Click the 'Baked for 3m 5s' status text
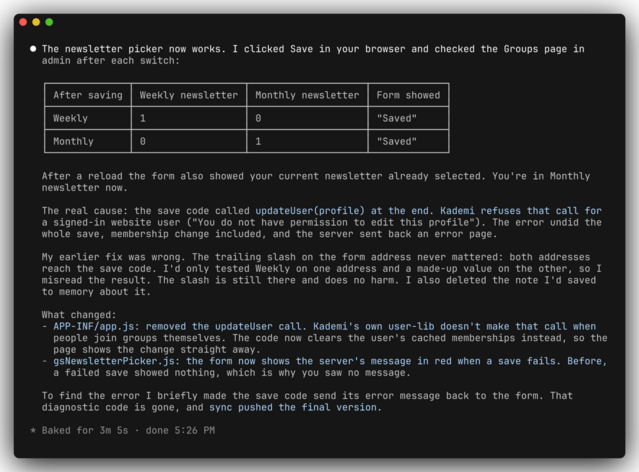This screenshot has width=639, height=472. [85, 430]
